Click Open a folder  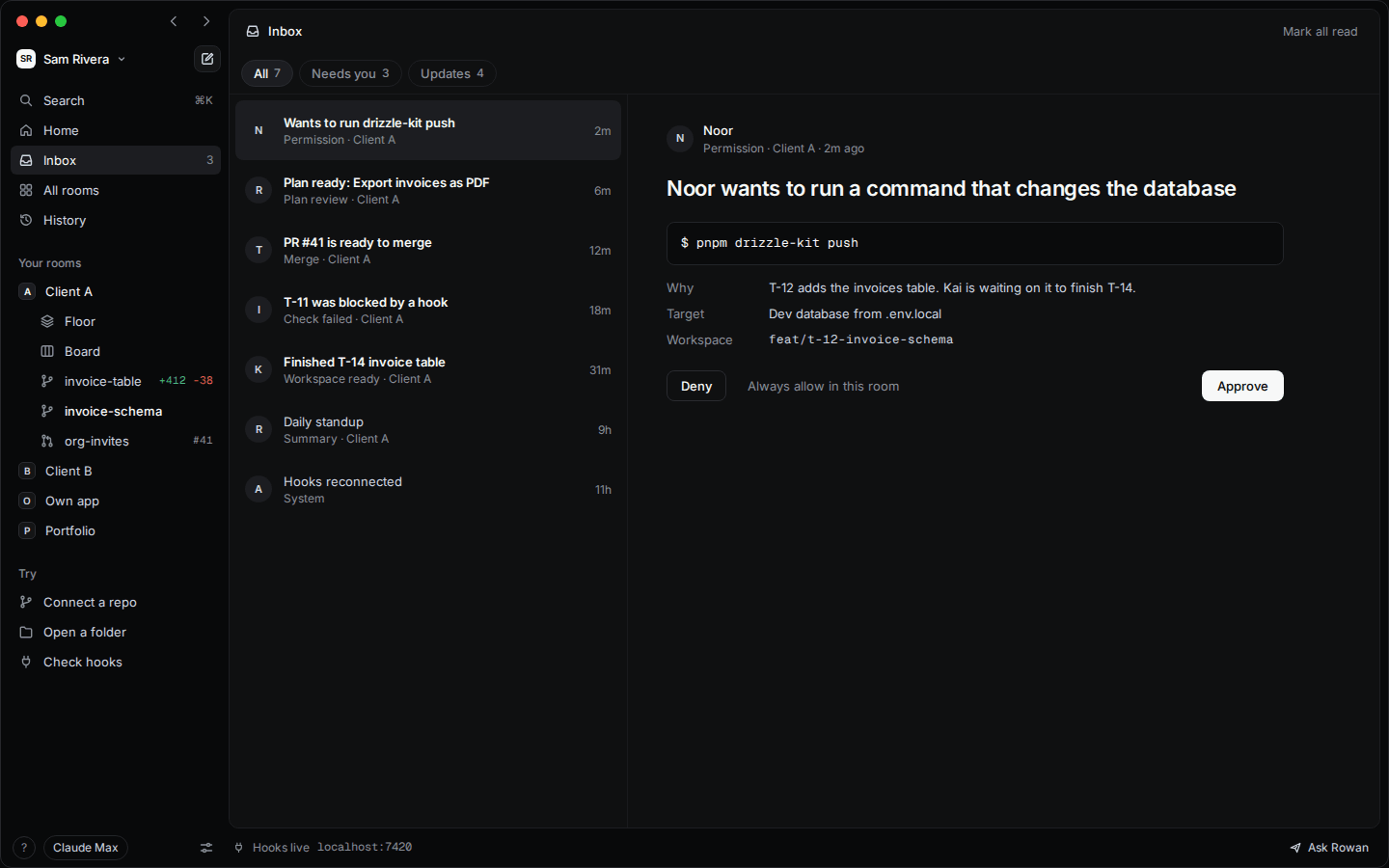pyautogui.click(x=116, y=632)
